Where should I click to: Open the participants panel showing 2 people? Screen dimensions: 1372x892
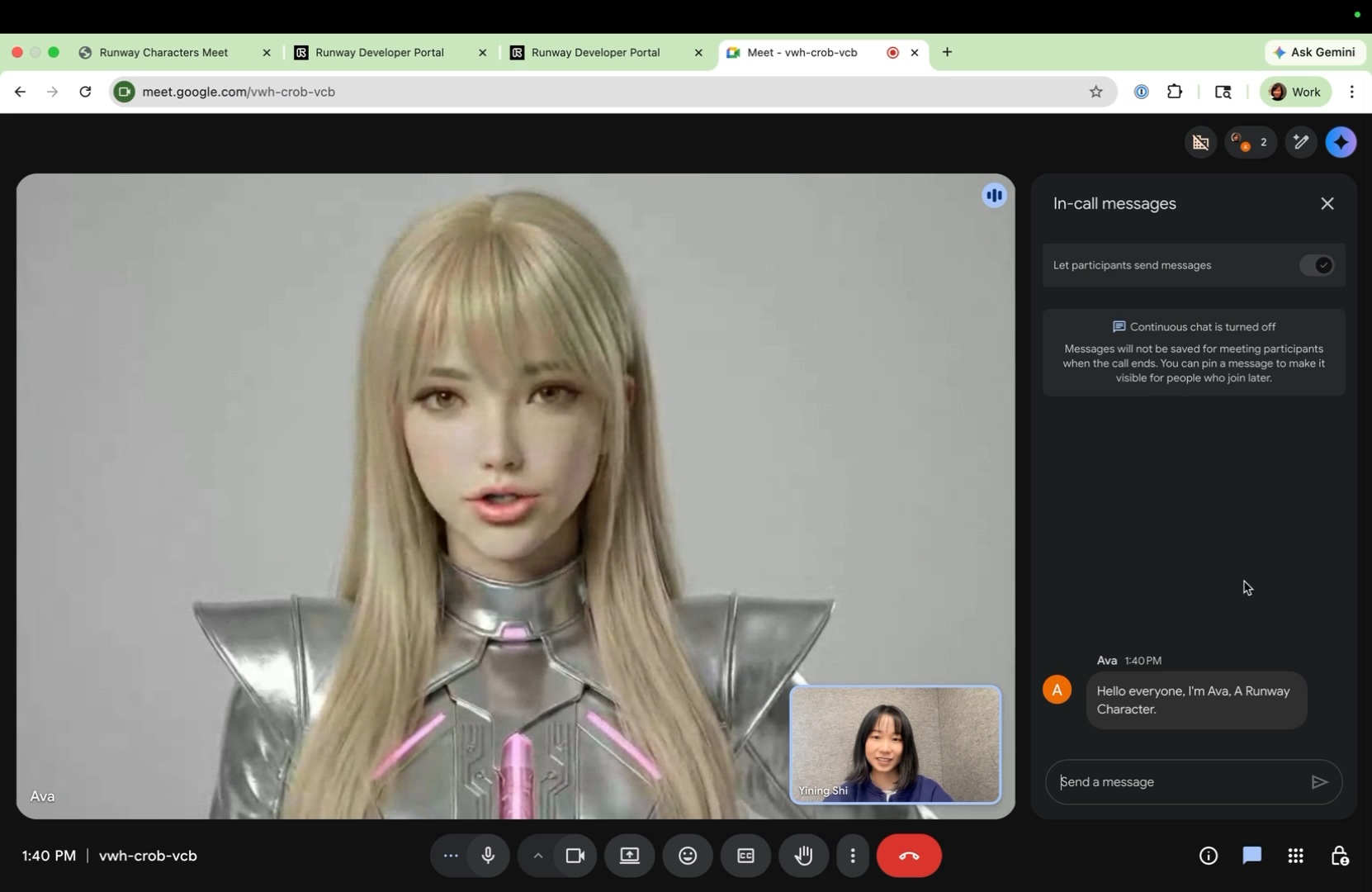tap(1250, 142)
